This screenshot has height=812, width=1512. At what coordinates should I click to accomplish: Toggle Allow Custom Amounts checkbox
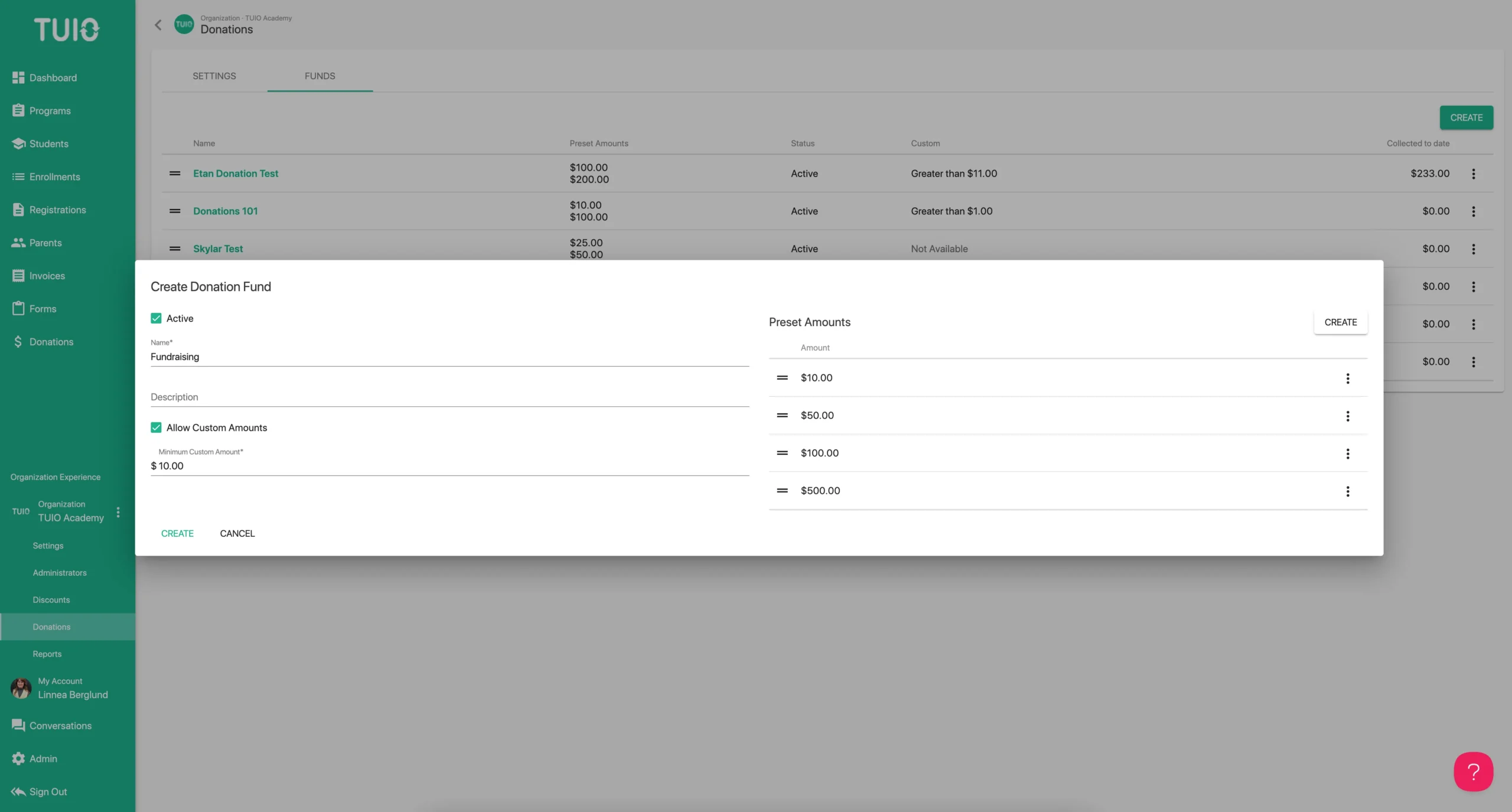[x=156, y=428]
